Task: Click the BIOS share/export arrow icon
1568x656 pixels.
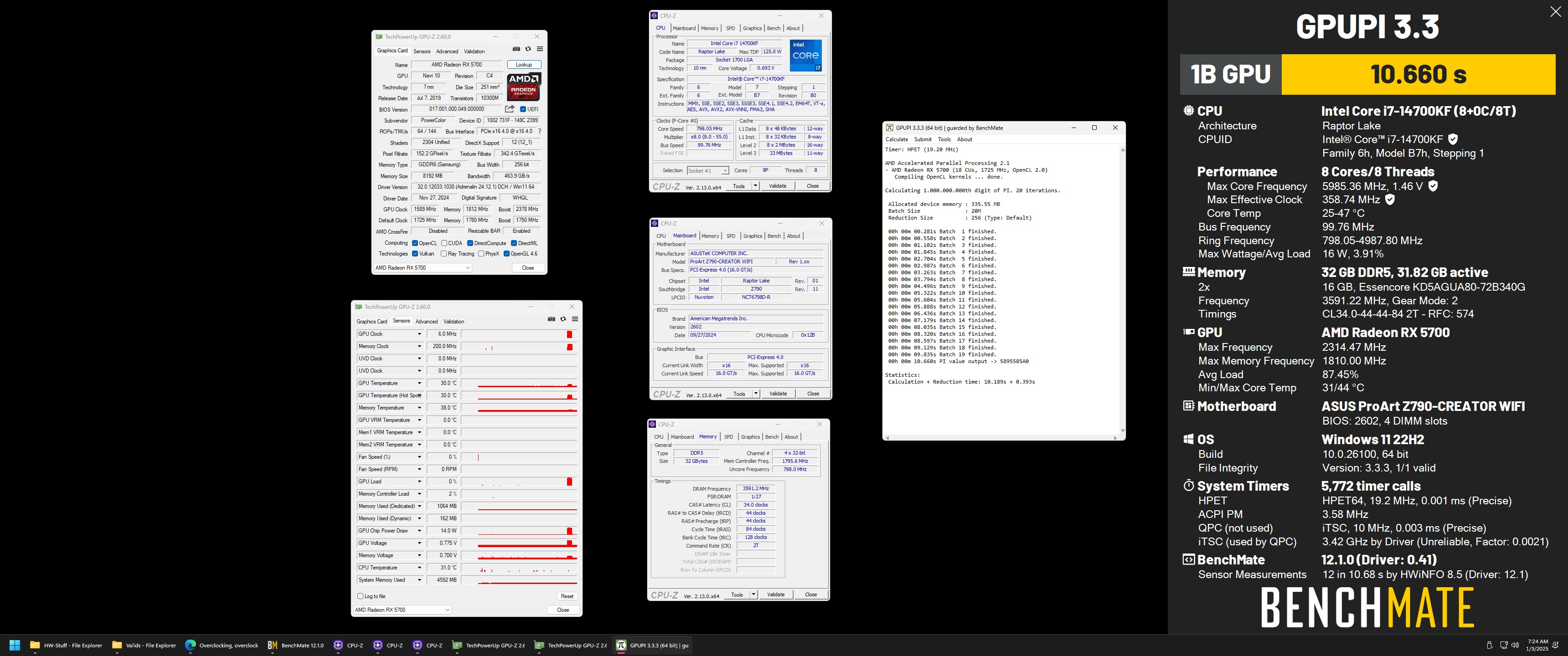Action: (x=510, y=109)
